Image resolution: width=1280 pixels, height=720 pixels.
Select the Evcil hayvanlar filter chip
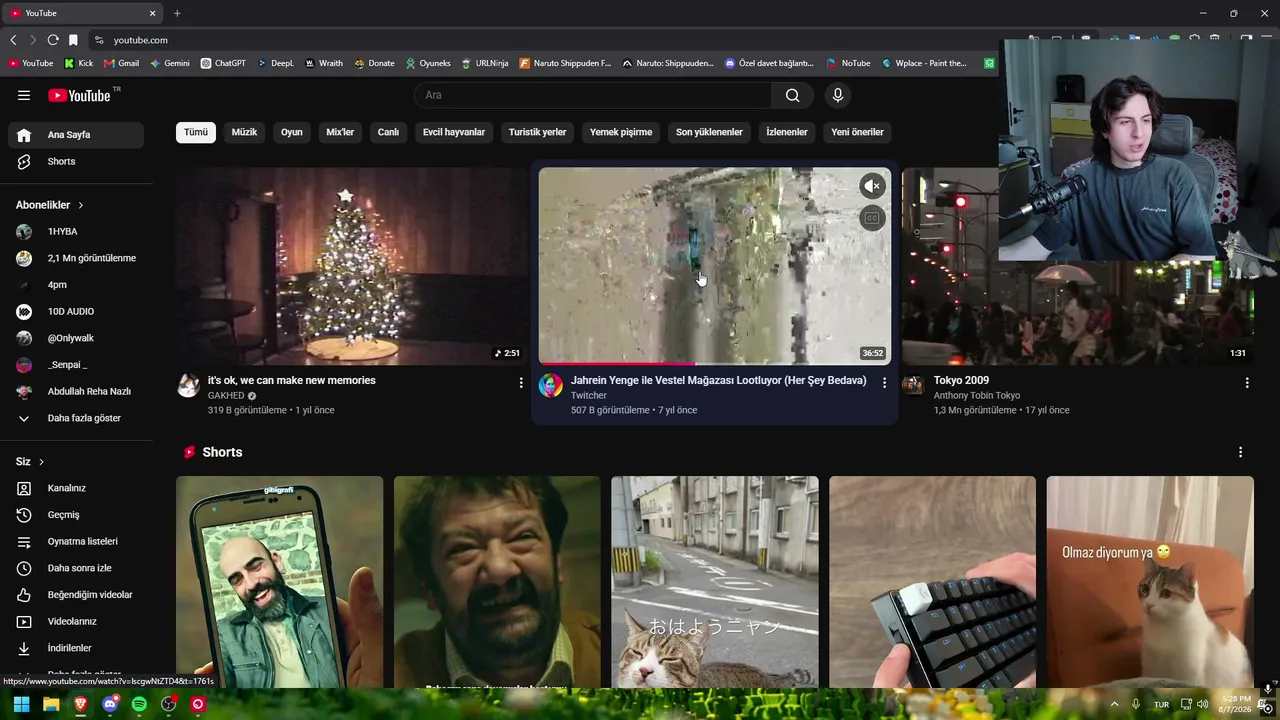pos(454,132)
